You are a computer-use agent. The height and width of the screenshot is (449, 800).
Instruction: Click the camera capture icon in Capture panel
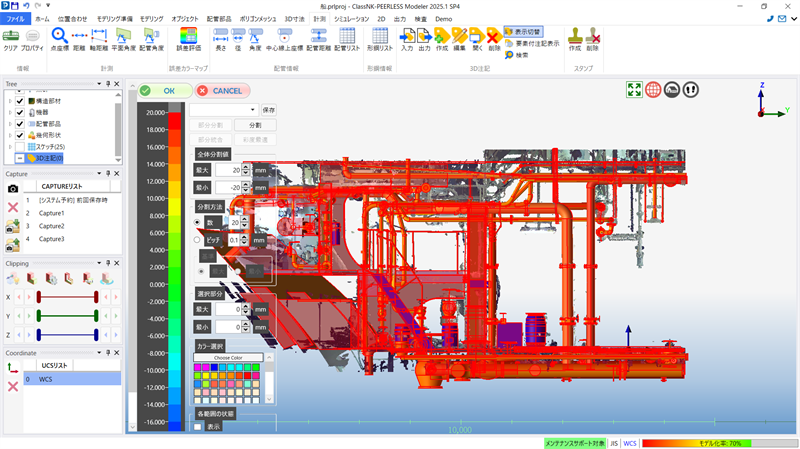pos(13,188)
